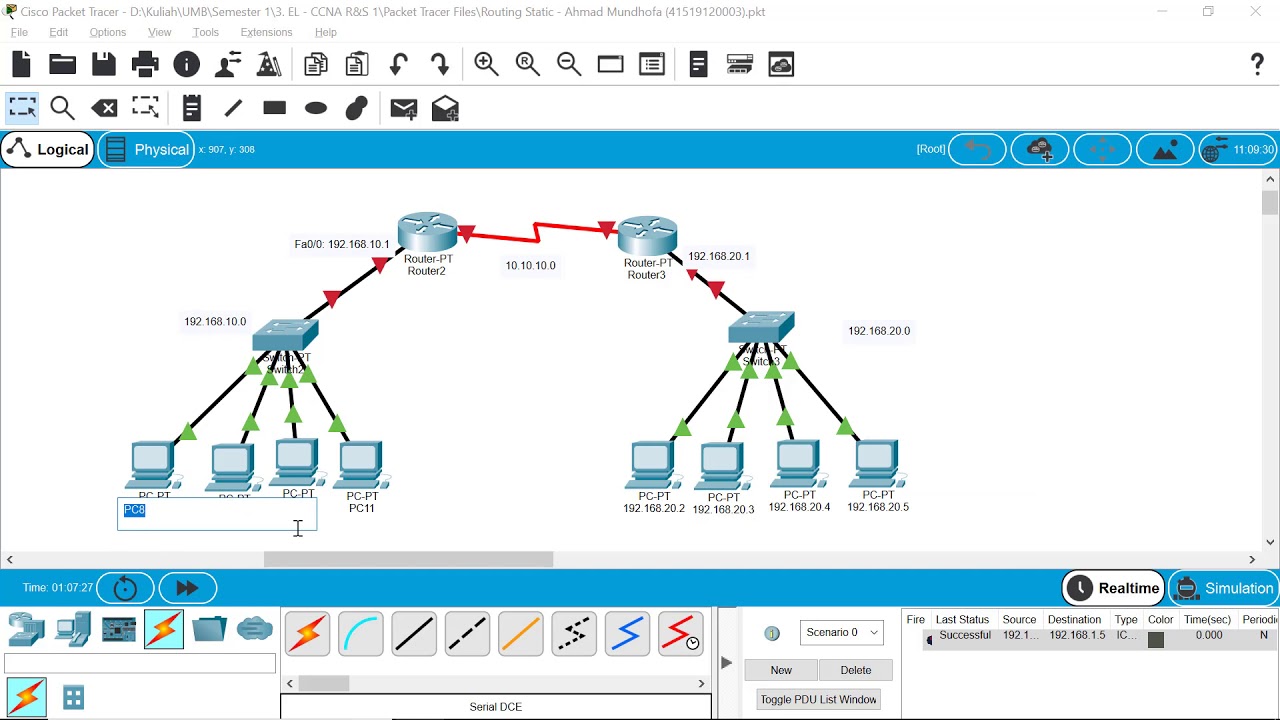Open the Extensions menu
The width and height of the screenshot is (1280, 720).
pos(266,32)
